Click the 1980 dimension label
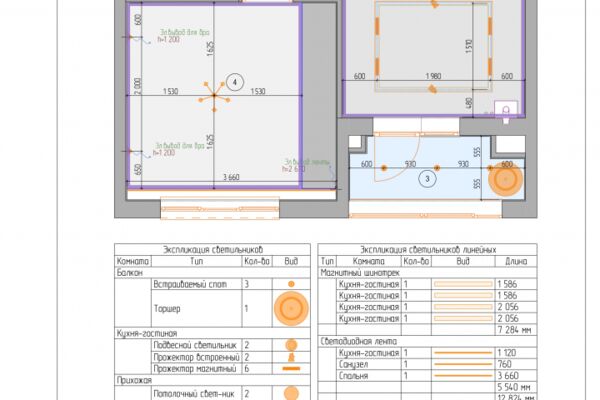 click(433, 76)
